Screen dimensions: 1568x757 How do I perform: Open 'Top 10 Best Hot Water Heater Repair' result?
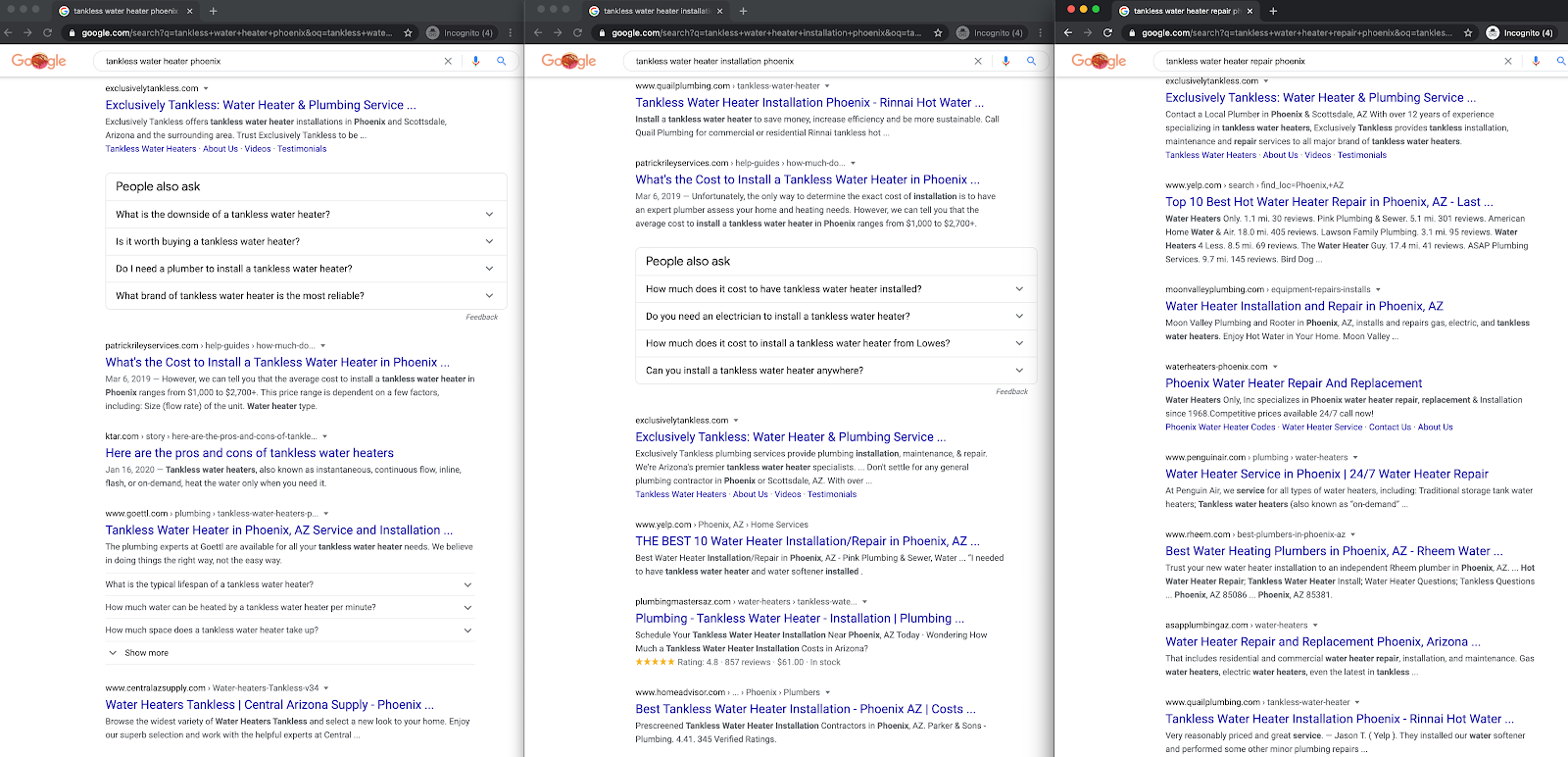(x=1329, y=202)
